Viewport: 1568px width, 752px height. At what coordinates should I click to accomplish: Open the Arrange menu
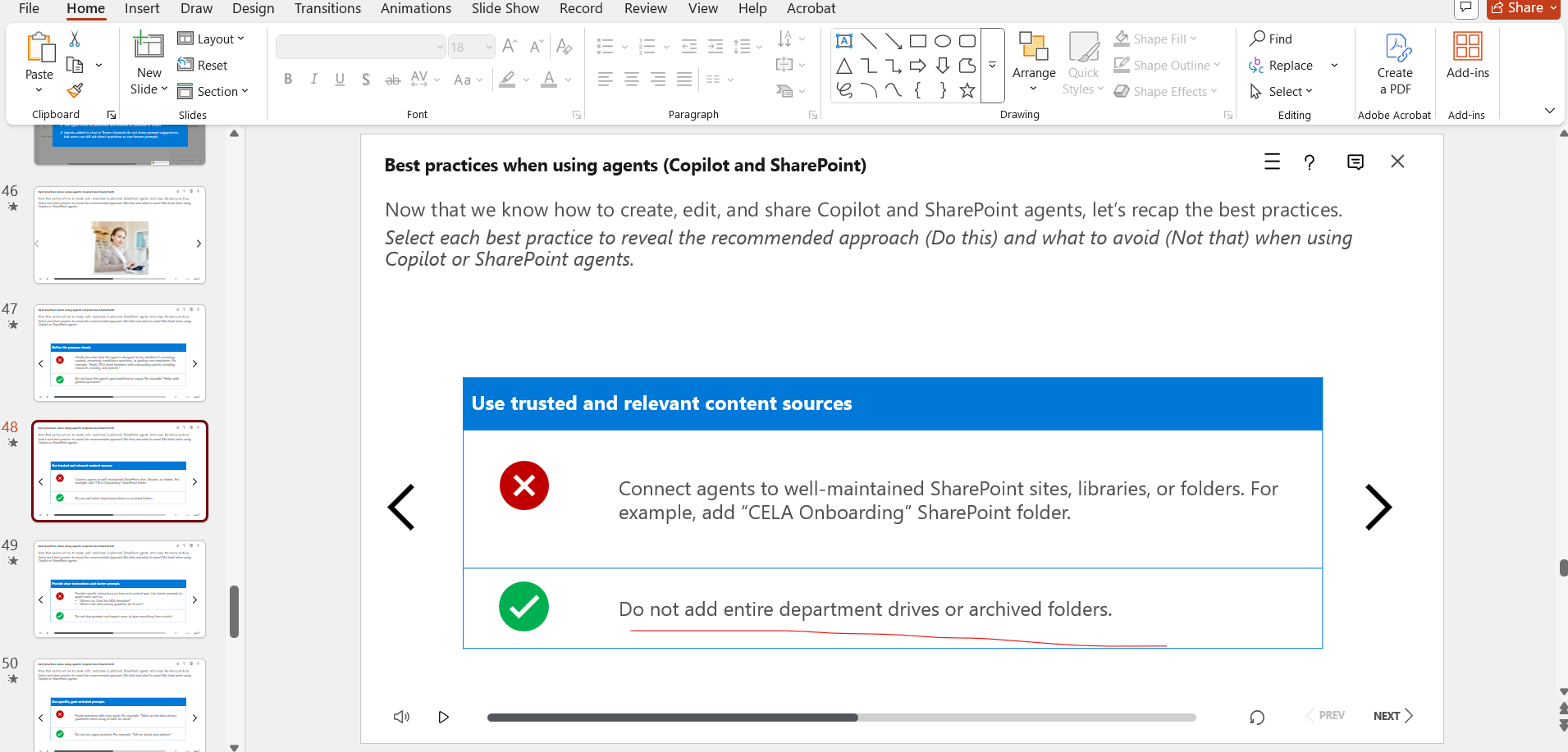[x=1034, y=63]
